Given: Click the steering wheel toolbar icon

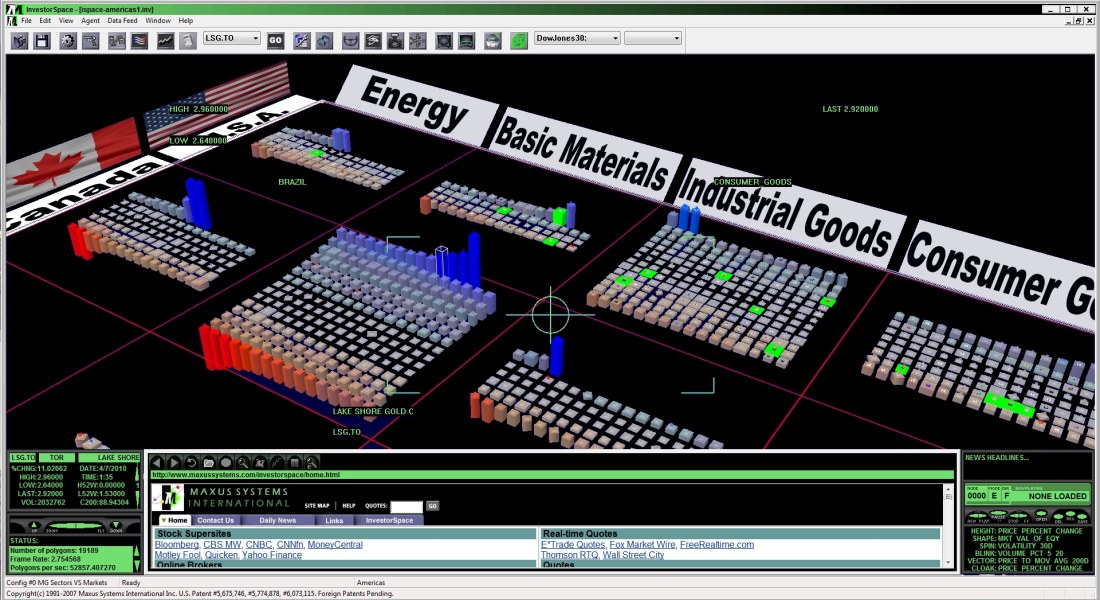Looking at the screenshot, I should pyautogui.click(x=351, y=41).
